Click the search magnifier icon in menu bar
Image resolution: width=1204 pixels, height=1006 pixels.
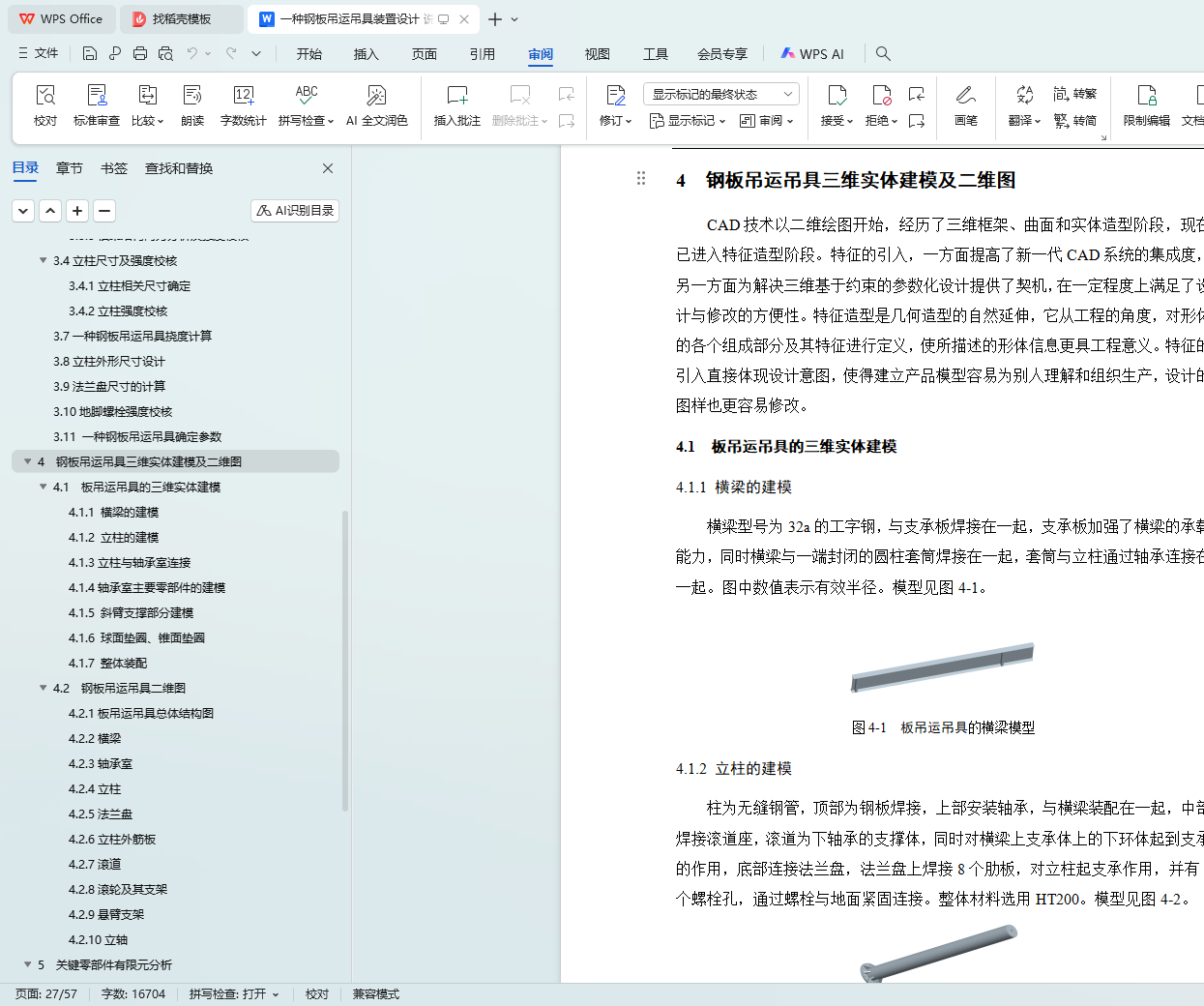[883, 53]
